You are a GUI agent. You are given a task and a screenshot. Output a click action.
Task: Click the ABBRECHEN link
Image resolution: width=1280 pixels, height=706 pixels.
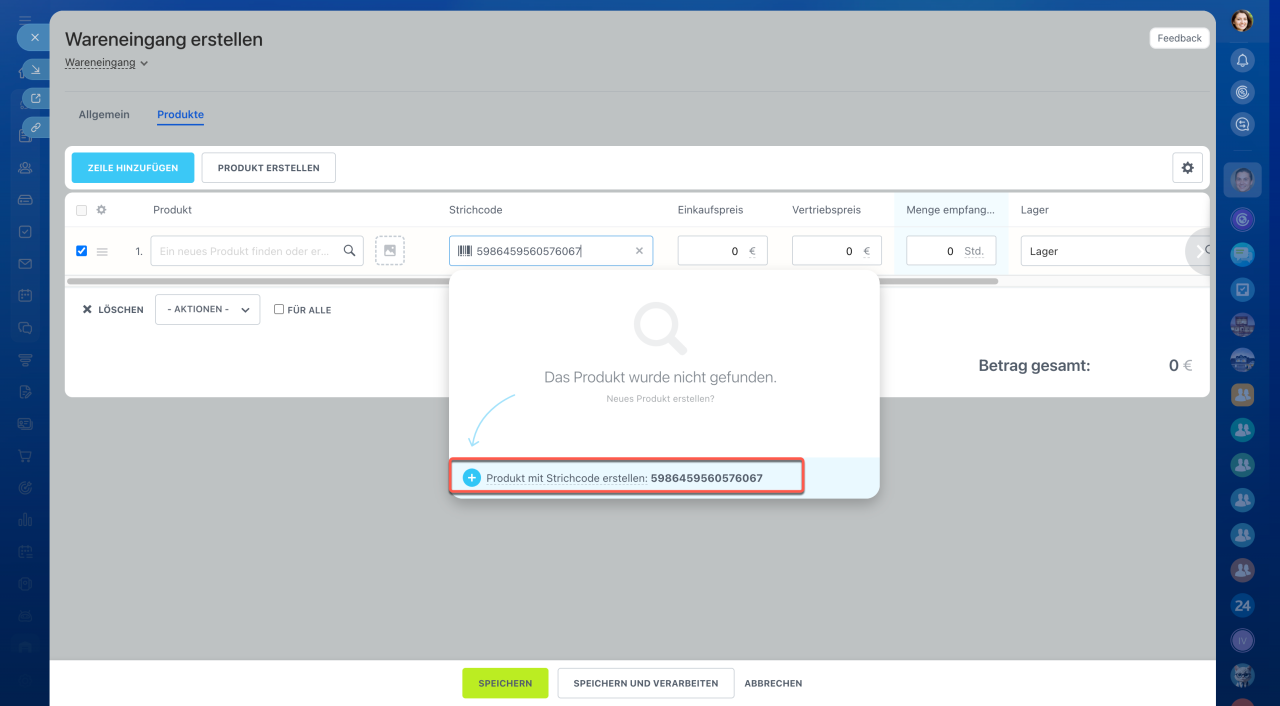[773, 683]
